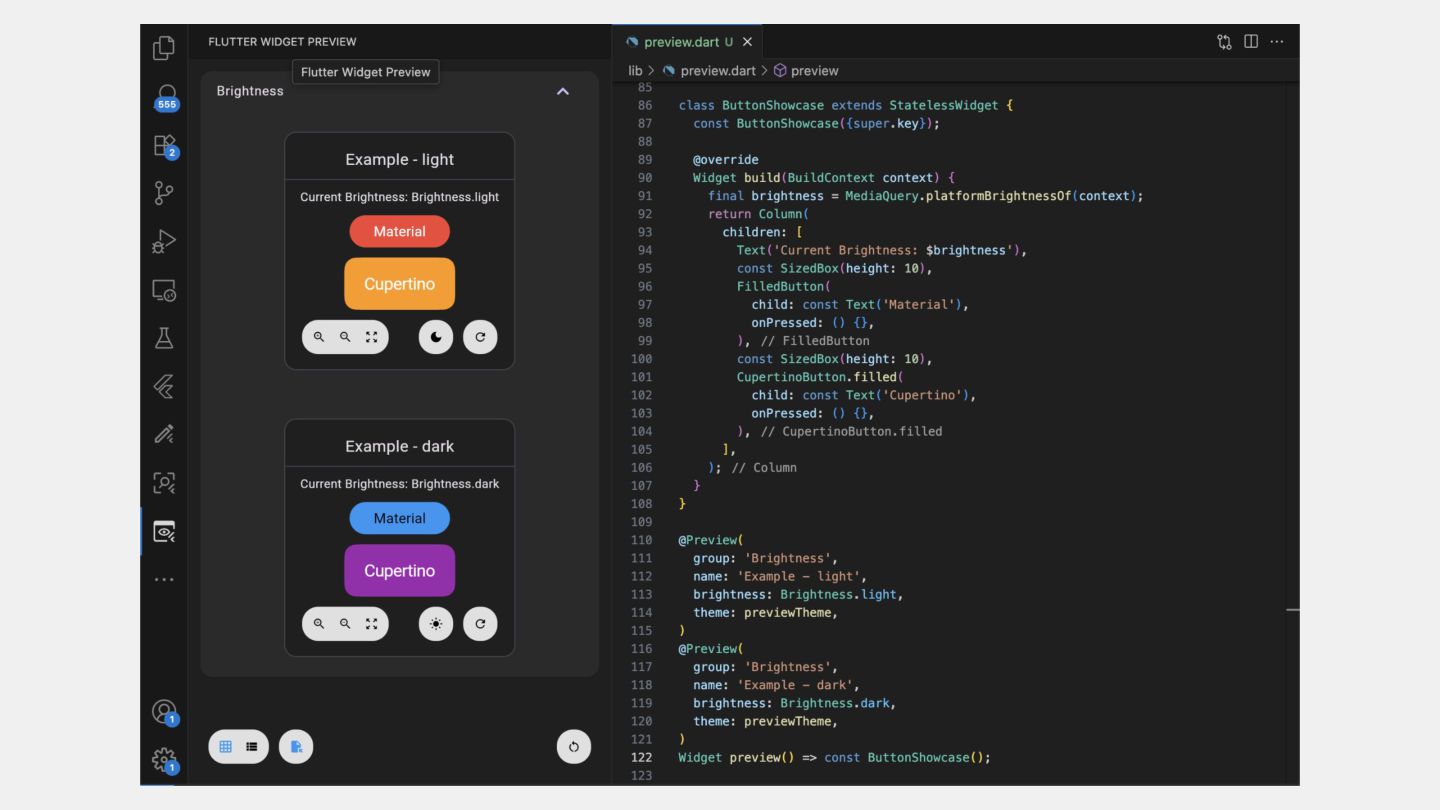Open the Source Control view

164,193
